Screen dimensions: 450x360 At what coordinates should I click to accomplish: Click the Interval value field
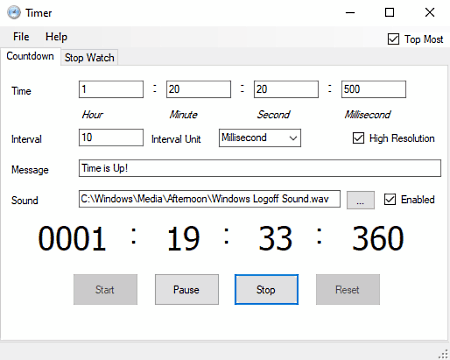tap(111, 138)
